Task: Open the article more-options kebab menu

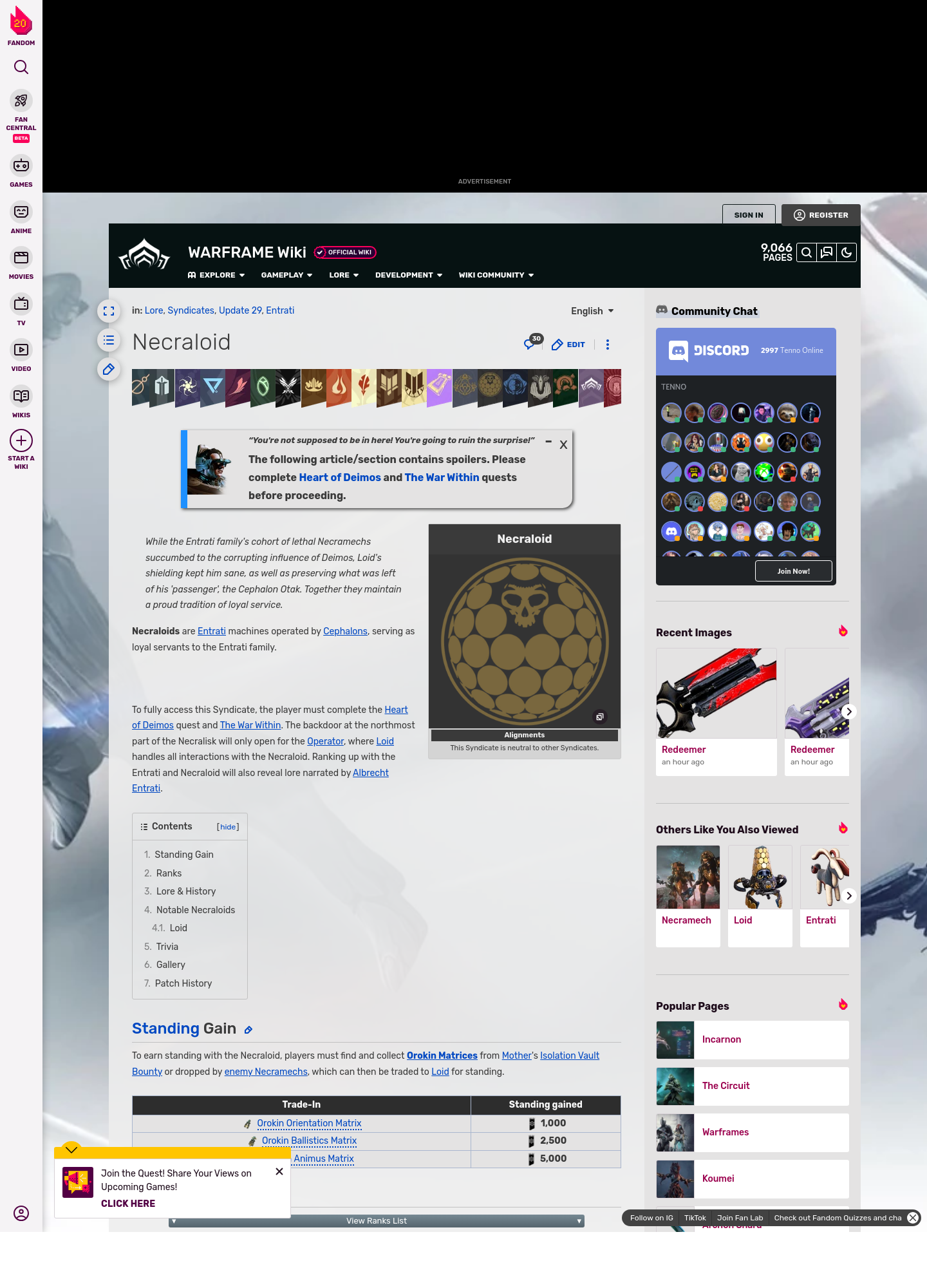Action: coord(608,345)
